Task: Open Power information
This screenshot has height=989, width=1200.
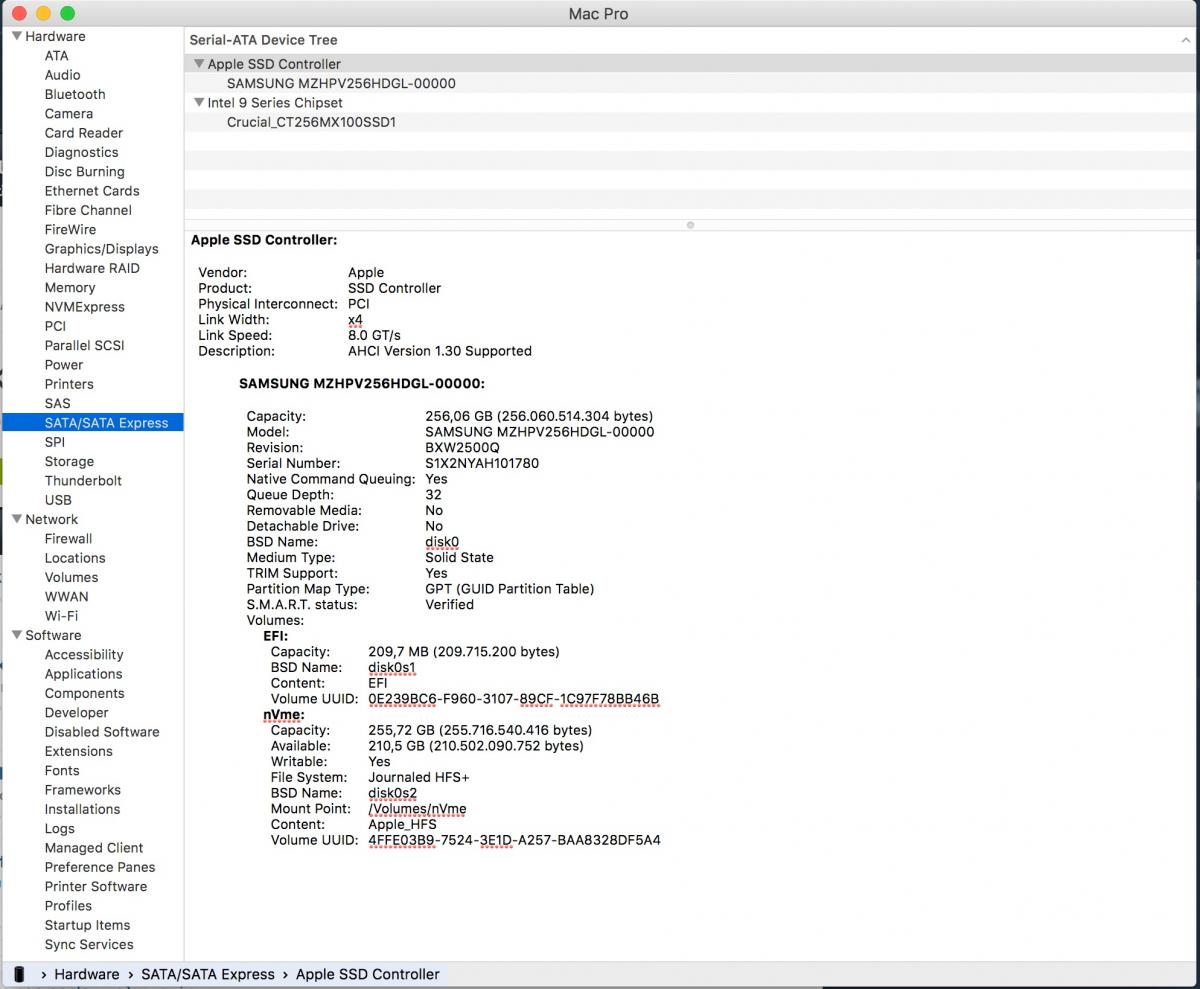Action: click(64, 365)
